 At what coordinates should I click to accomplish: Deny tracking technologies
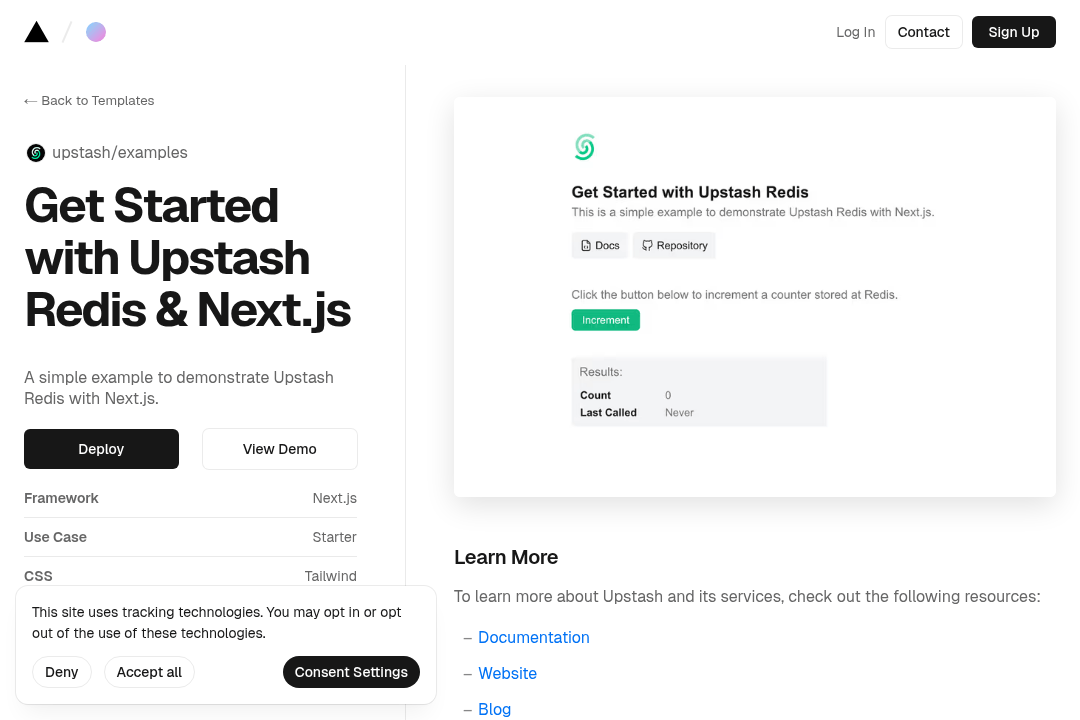(61, 672)
